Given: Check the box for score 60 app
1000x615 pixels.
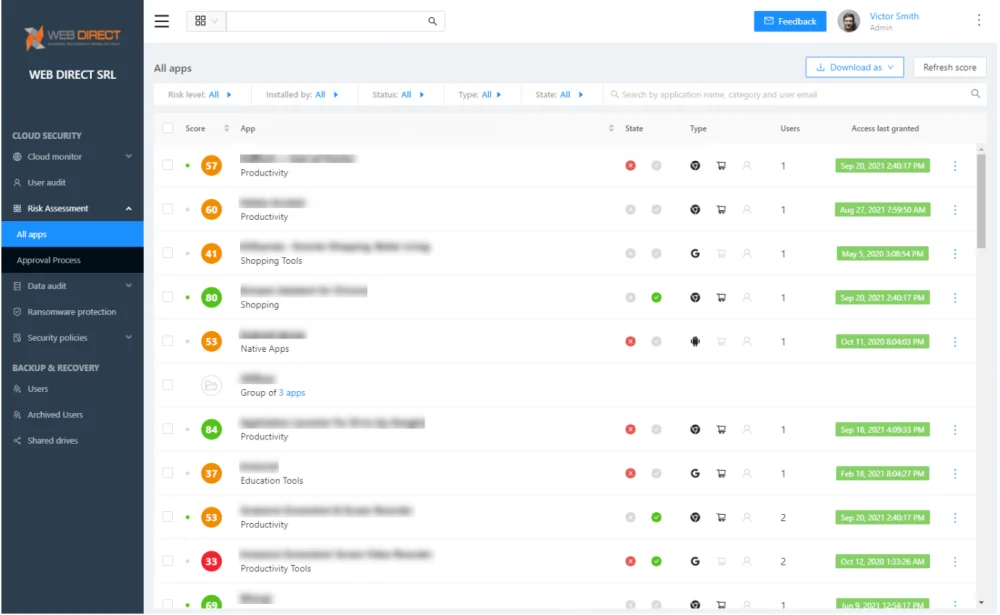Looking at the screenshot, I should pyautogui.click(x=168, y=209).
